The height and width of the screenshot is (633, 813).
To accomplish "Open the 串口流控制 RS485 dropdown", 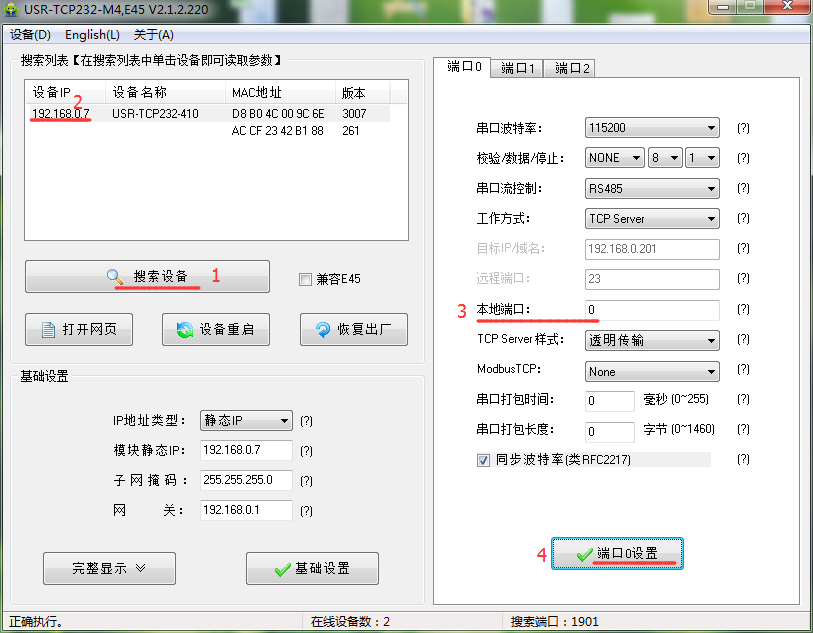I will pyautogui.click(x=652, y=189).
